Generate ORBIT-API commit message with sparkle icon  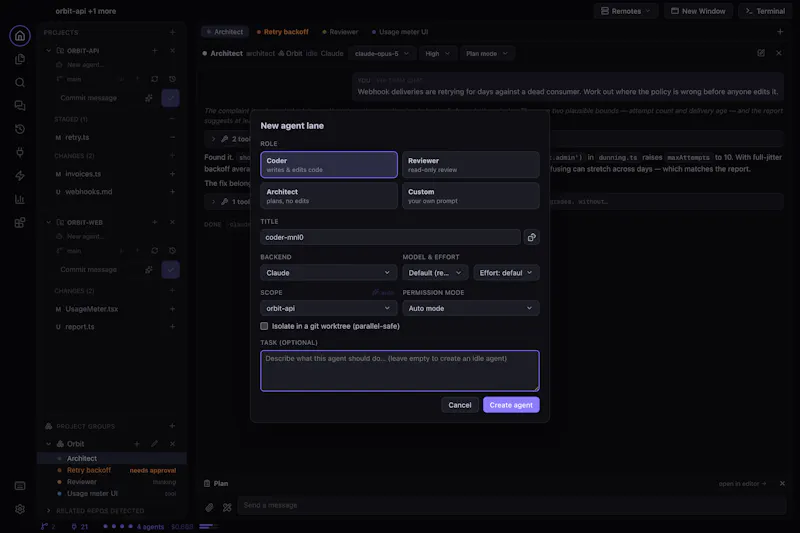(x=148, y=98)
